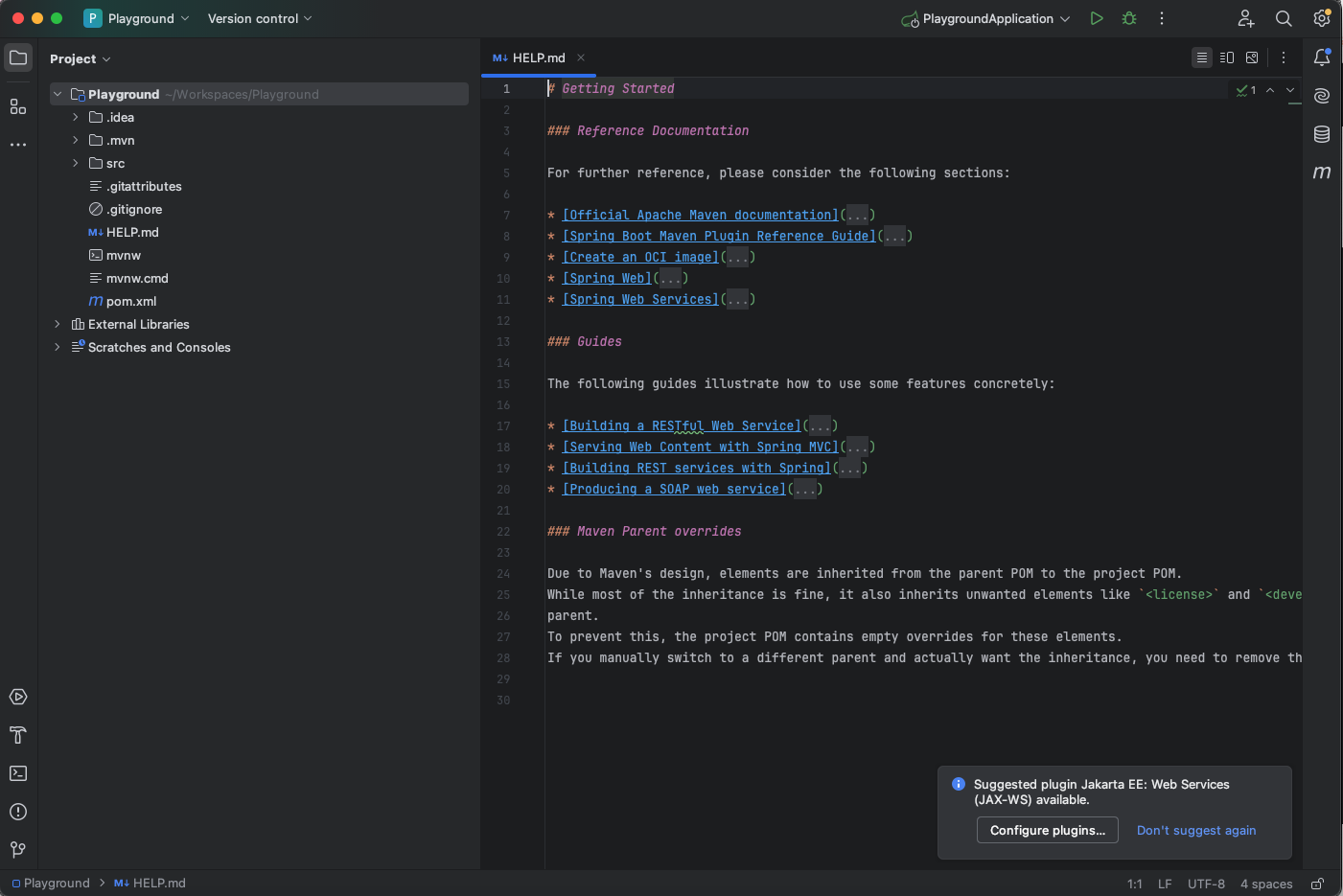Open the Terminal tool window
This screenshot has width=1343, height=896.
point(18,773)
